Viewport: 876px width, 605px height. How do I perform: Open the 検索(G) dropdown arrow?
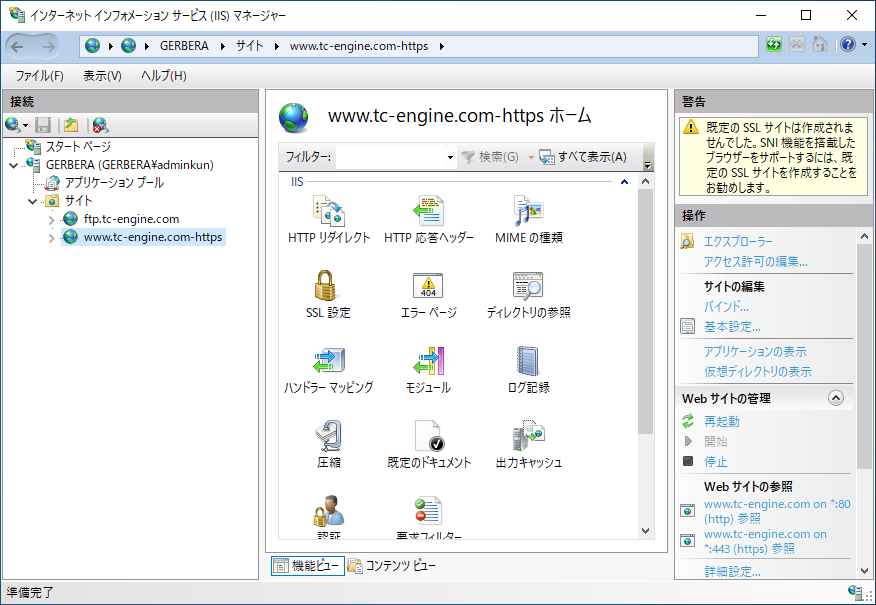(531, 158)
